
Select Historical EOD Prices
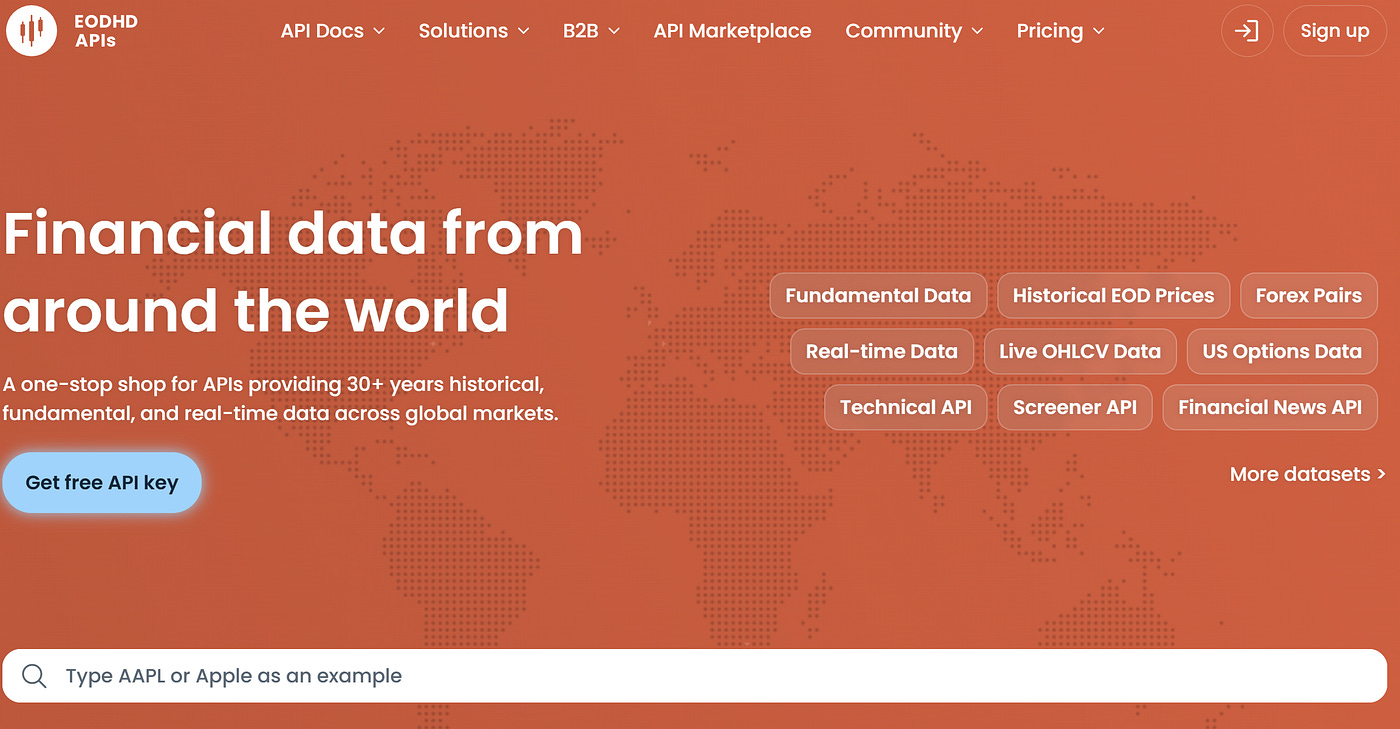(1112, 295)
